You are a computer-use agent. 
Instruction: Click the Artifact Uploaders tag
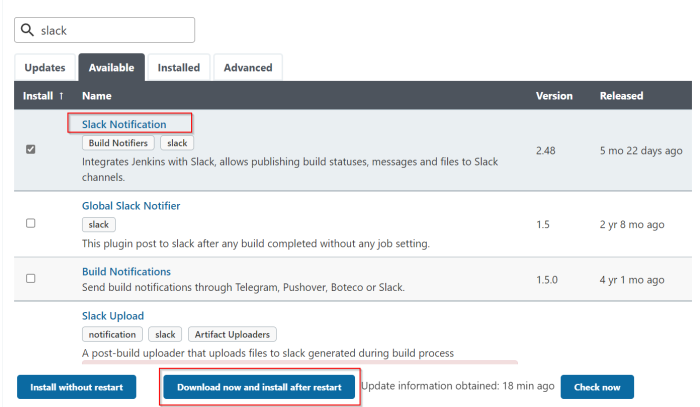point(232,334)
